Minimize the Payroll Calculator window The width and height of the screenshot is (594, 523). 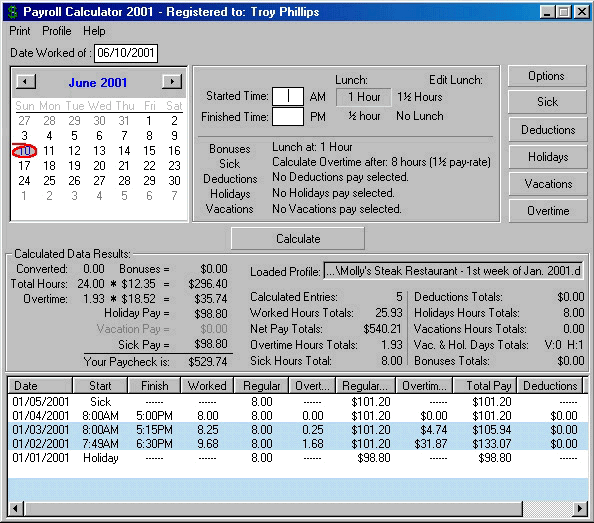547,12
